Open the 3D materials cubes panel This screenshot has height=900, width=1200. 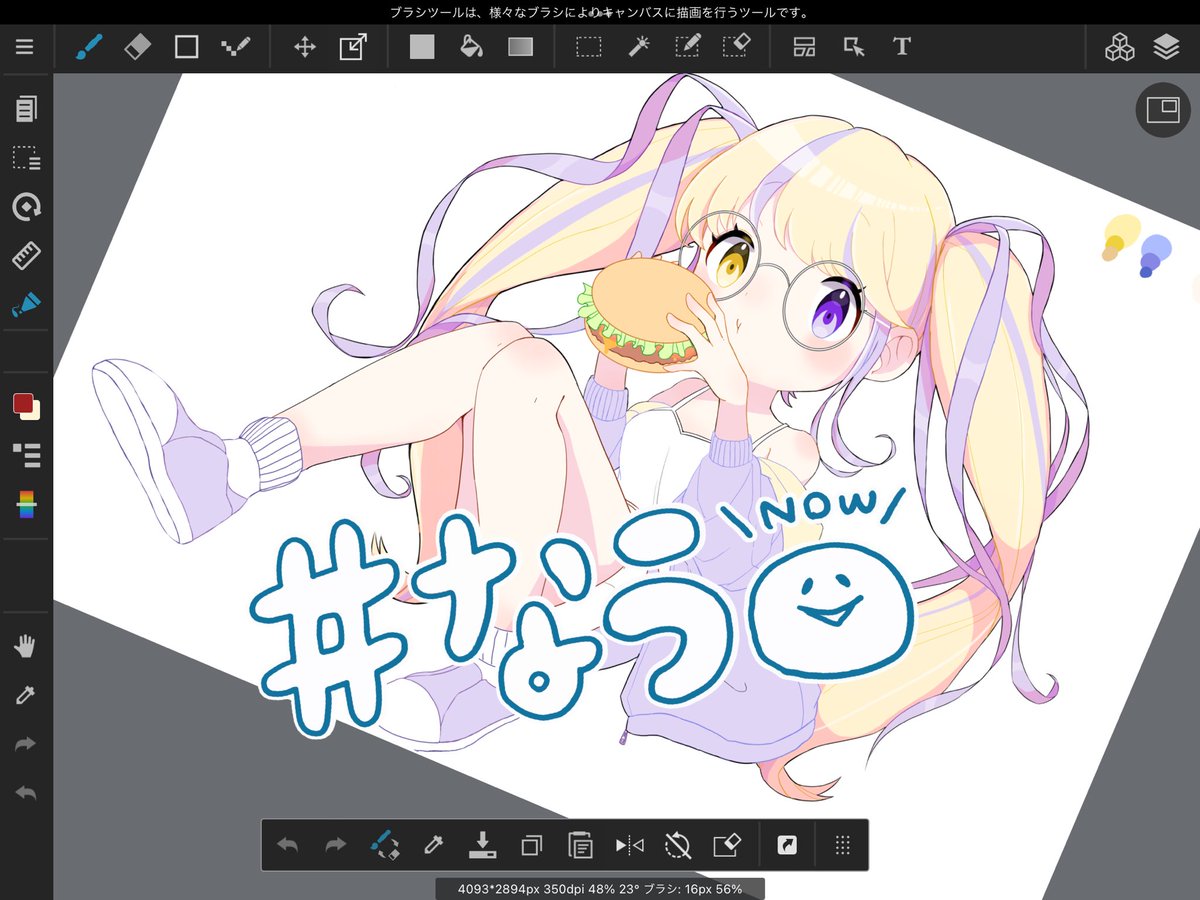tap(1119, 47)
